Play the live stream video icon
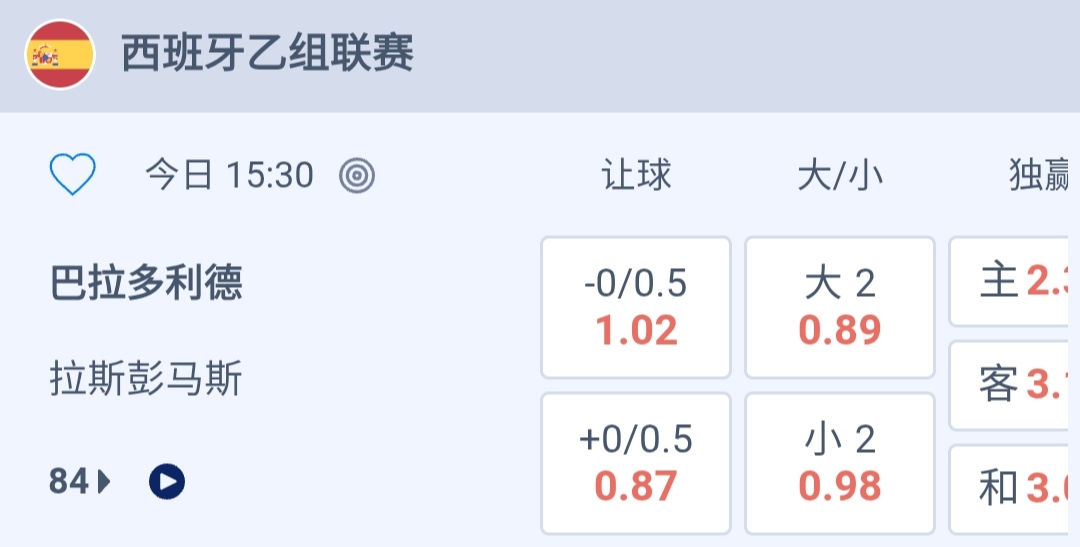The image size is (1080, 547). 167,482
